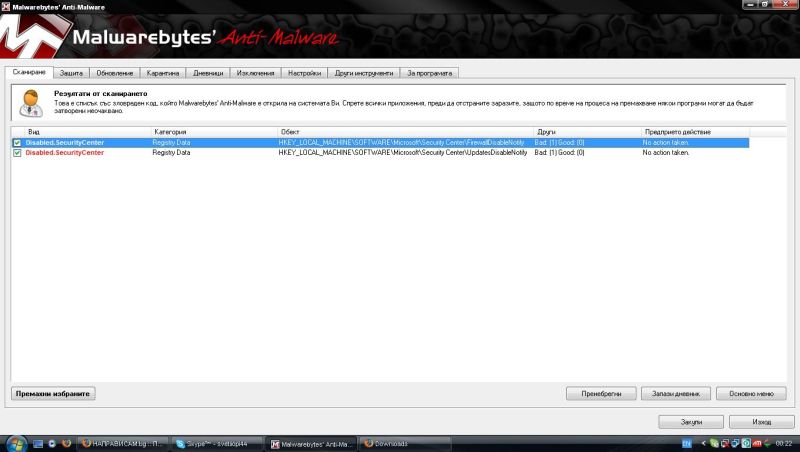Sort by the Вид column header
This screenshot has width=800, height=452.
pyautogui.click(x=87, y=132)
